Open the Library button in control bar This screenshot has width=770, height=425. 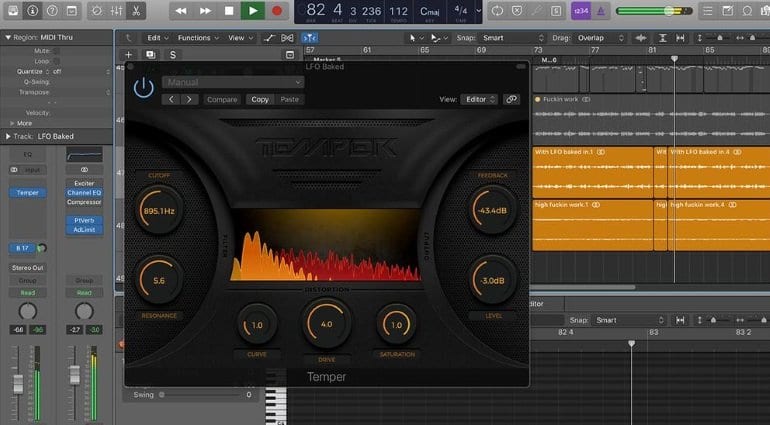pyautogui.click(x=13, y=11)
